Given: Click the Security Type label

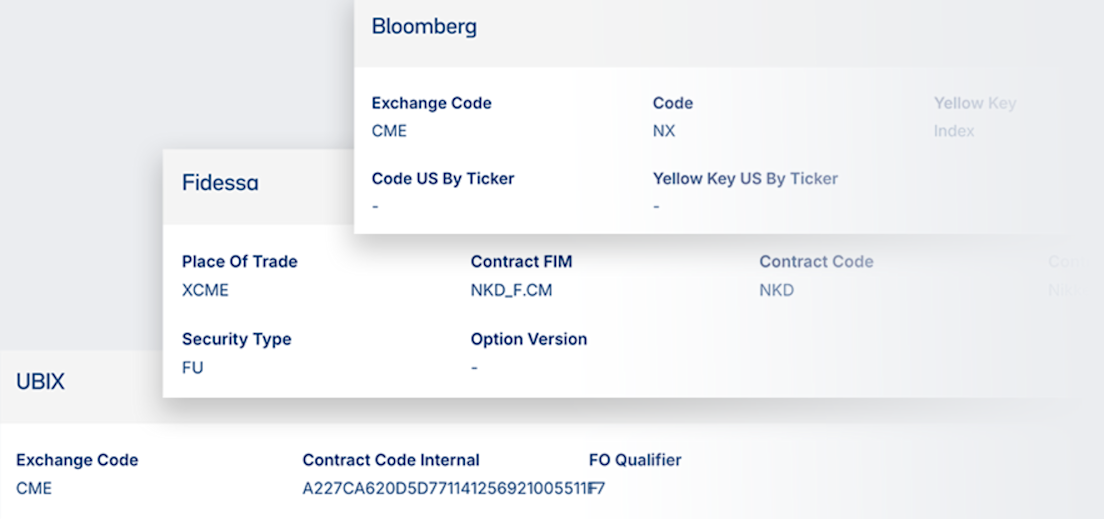Looking at the screenshot, I should (x=236, y=339).
